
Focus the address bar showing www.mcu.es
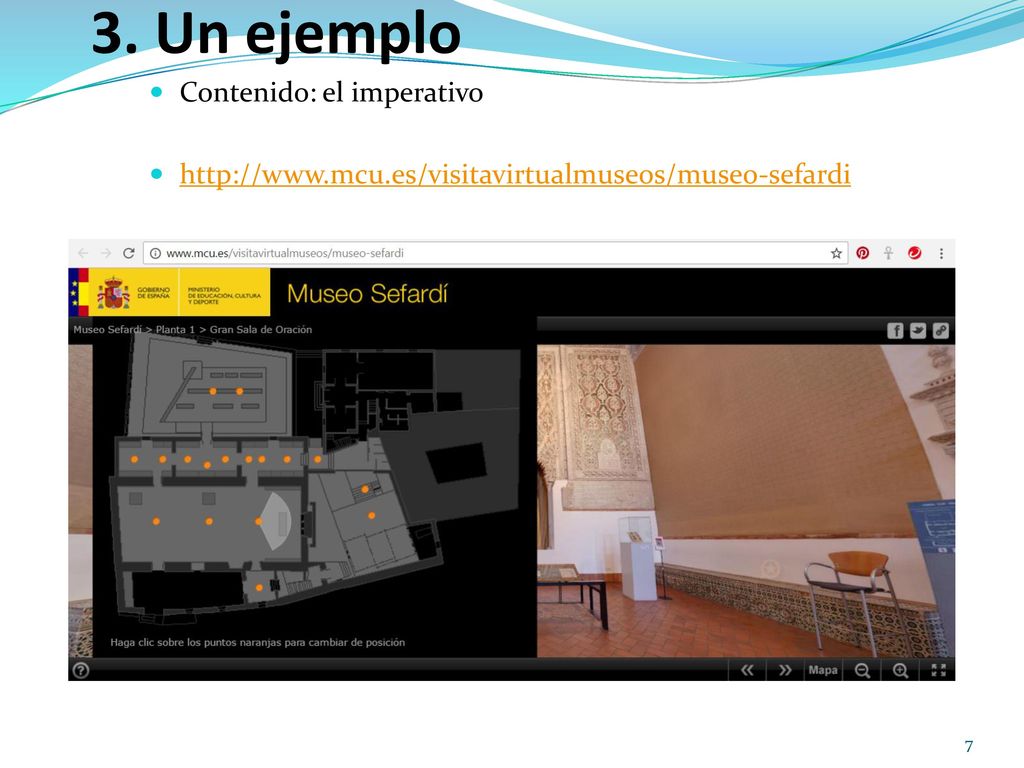point(495,253)
